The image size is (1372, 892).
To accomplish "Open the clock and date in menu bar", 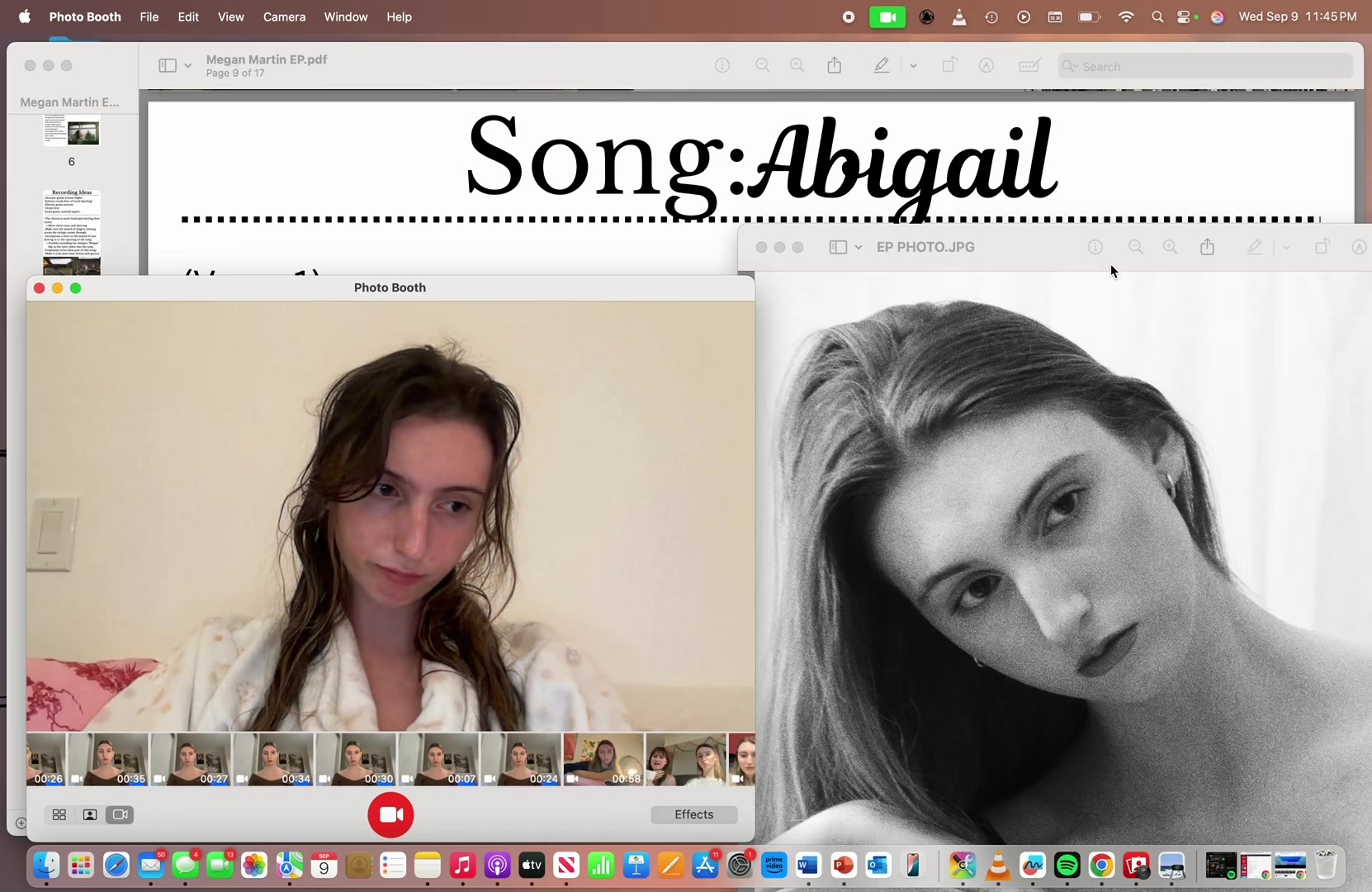I will click(1298, 17).
